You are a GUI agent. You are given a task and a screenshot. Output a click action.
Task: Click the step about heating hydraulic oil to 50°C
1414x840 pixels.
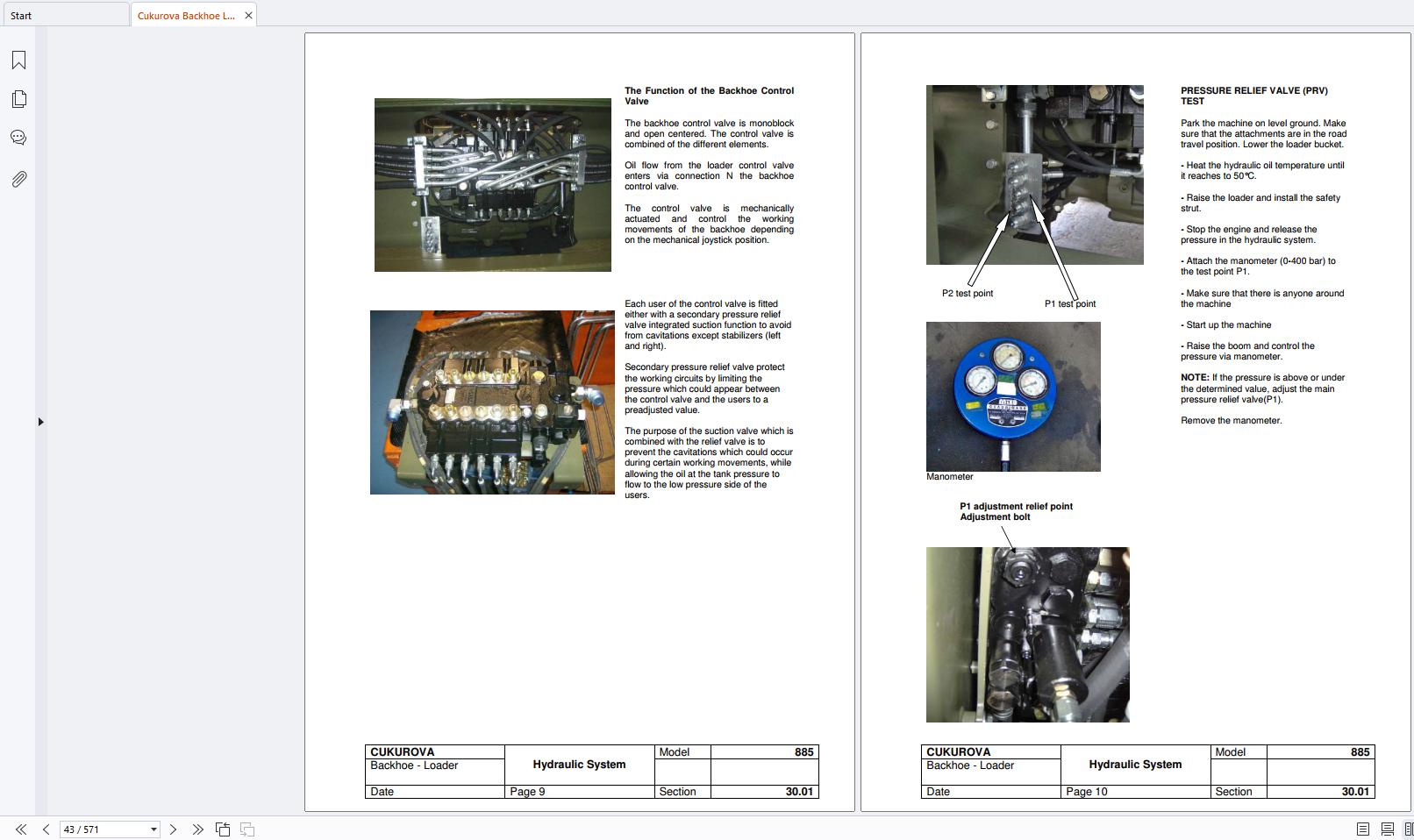(1262, 171)
